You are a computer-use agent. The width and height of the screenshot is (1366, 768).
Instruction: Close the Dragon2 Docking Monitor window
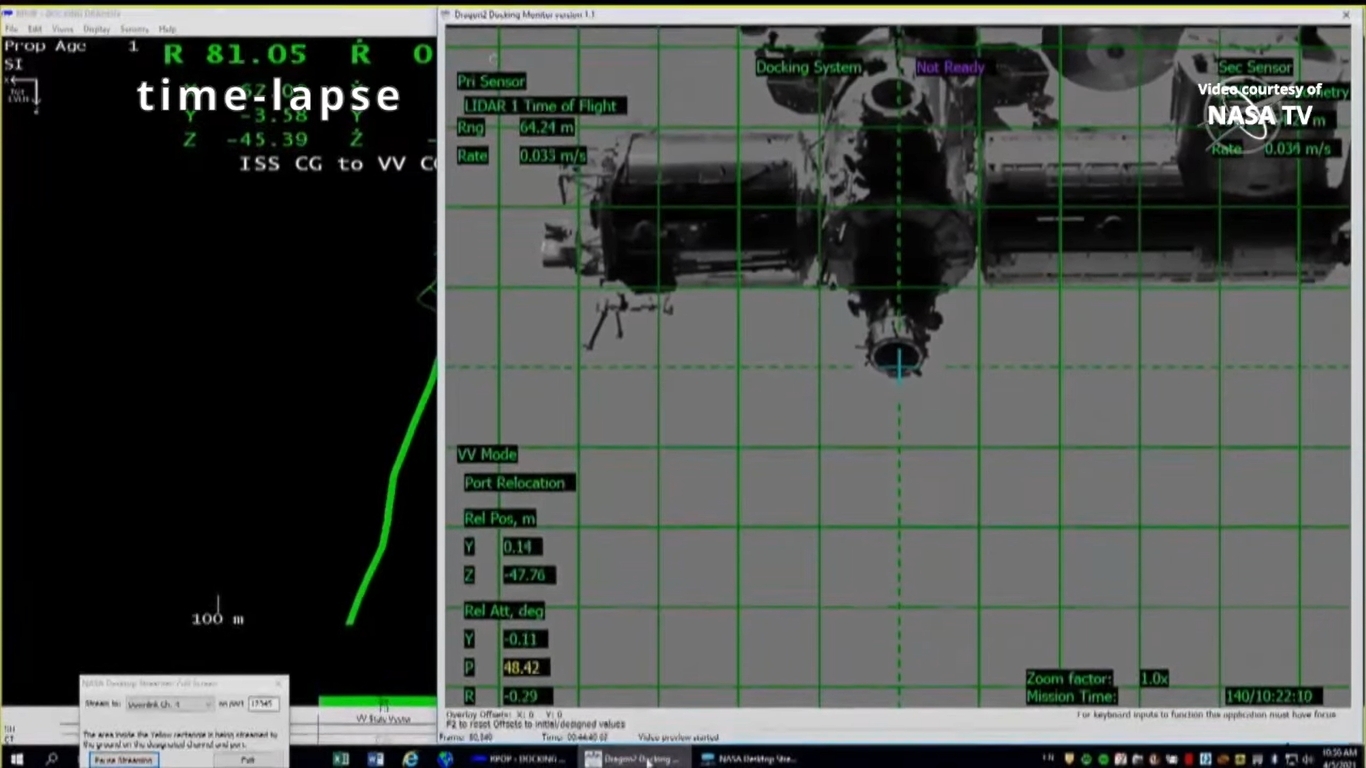(1346, 15)
